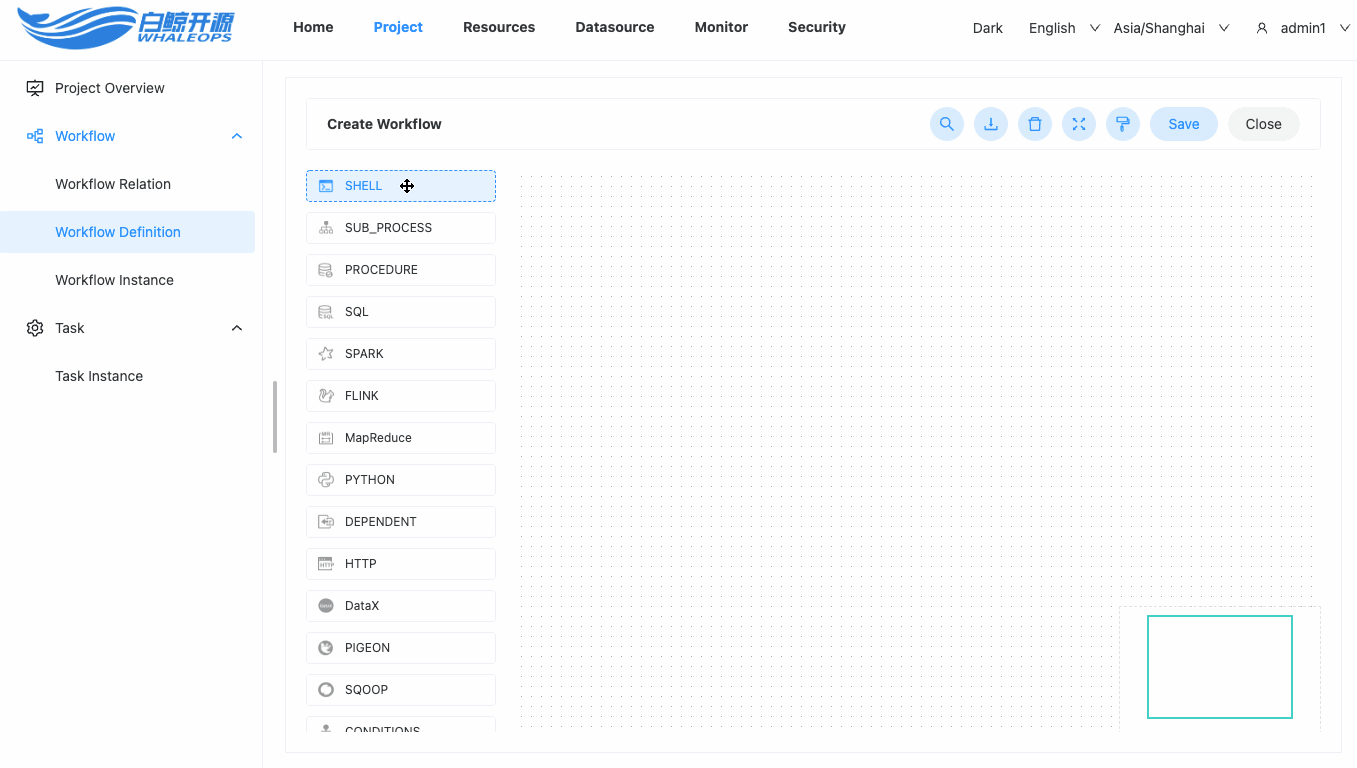Collapse the Task sidebar section chevron
1357x768 pixels.
(x=237, y=328)
